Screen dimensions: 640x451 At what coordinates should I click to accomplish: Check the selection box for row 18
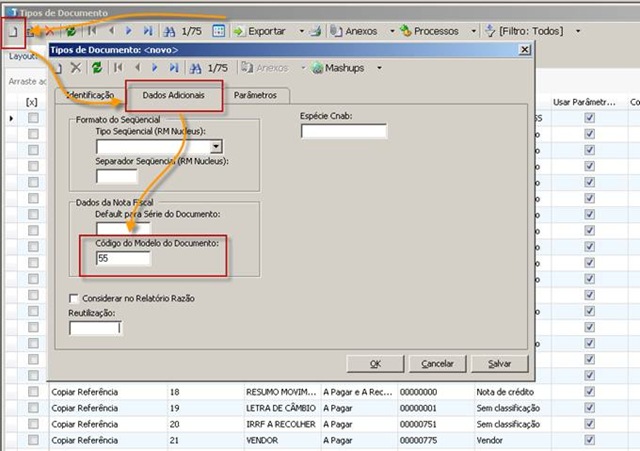[33, 392]
